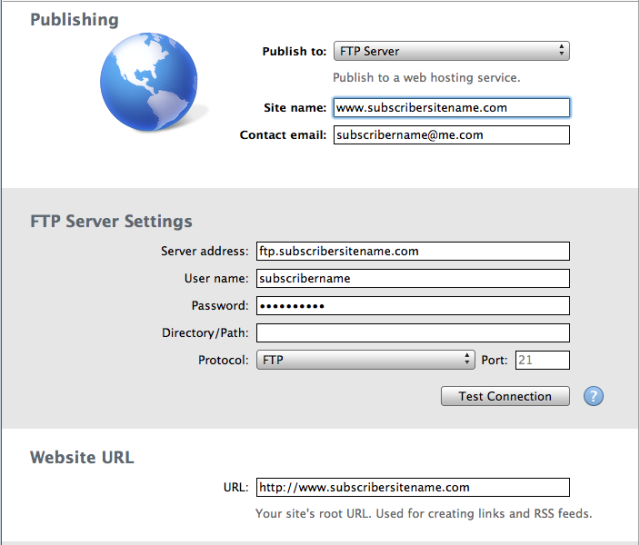Open the Publish to FTP Server dropdown
The height and width of the screenshot is (545, 640).
click(451, 51)
